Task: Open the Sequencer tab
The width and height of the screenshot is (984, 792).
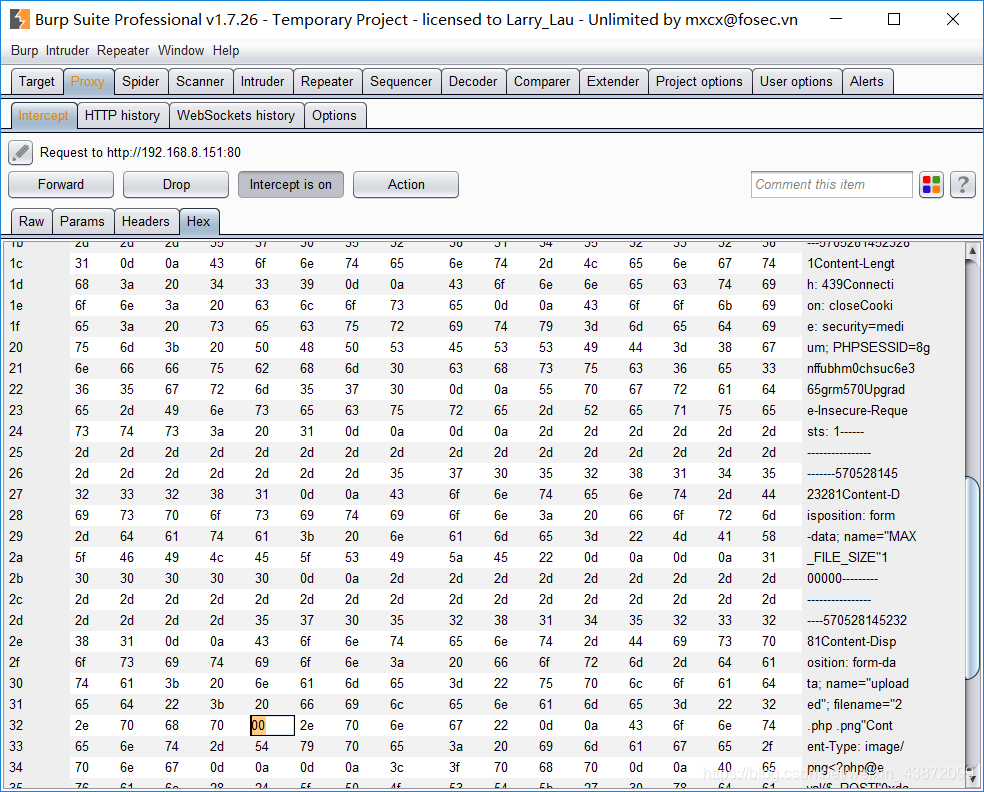Action: [x=401, y=82]
